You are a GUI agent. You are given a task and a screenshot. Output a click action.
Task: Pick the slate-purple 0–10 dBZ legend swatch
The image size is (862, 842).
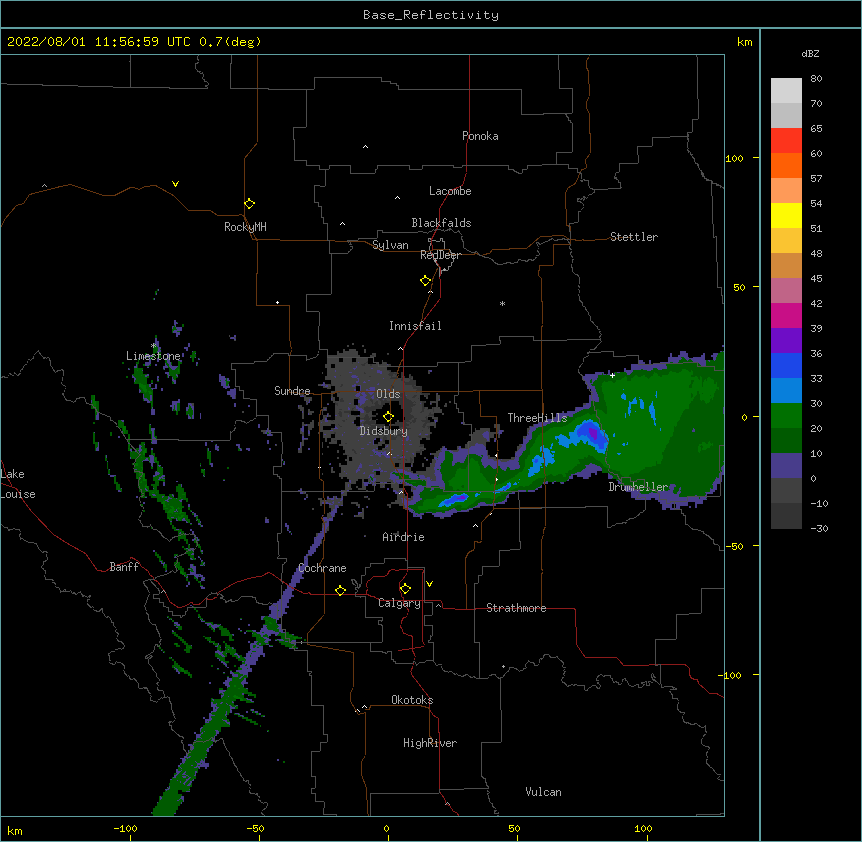[786, 466]
